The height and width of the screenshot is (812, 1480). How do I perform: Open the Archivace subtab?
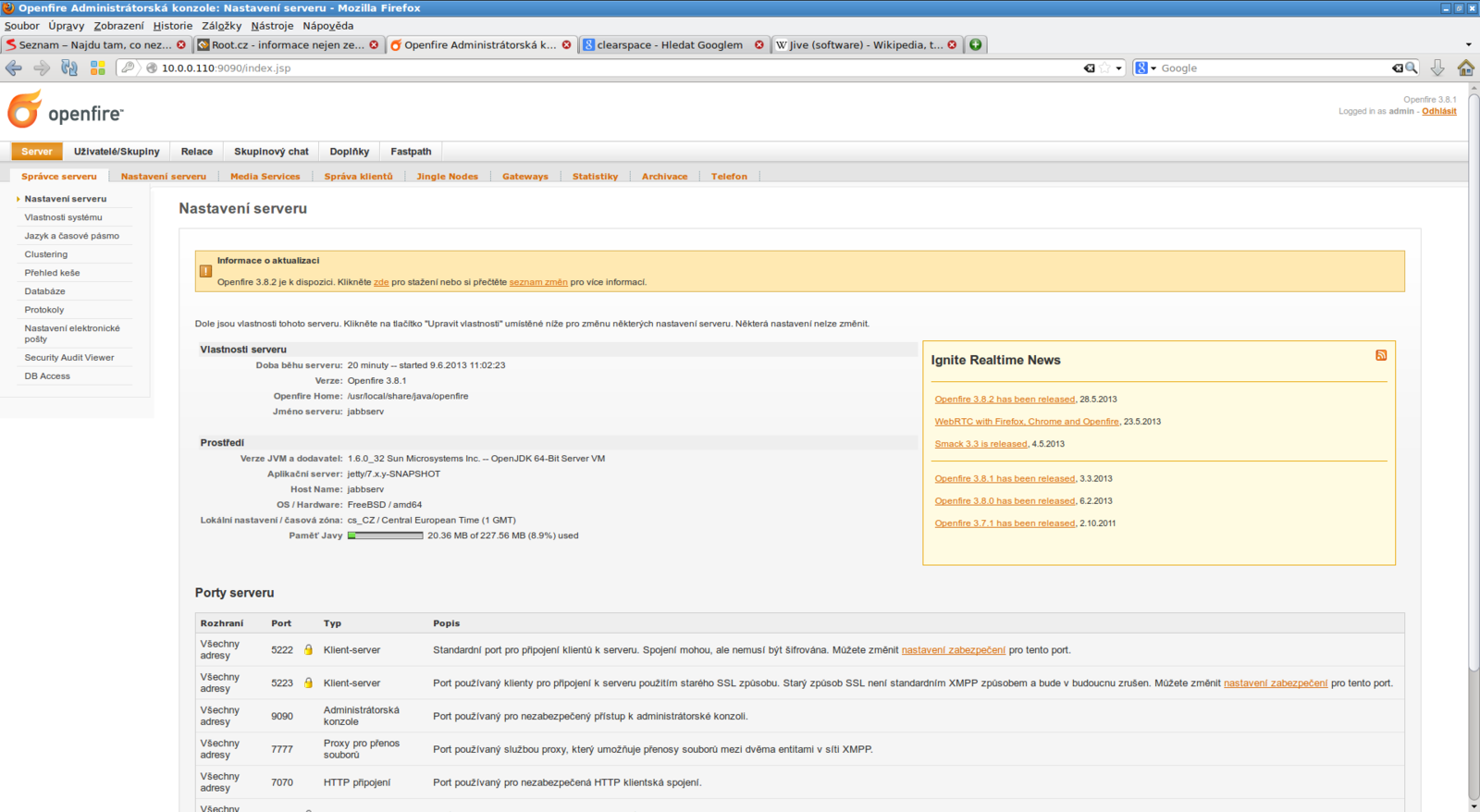[665, 177]
